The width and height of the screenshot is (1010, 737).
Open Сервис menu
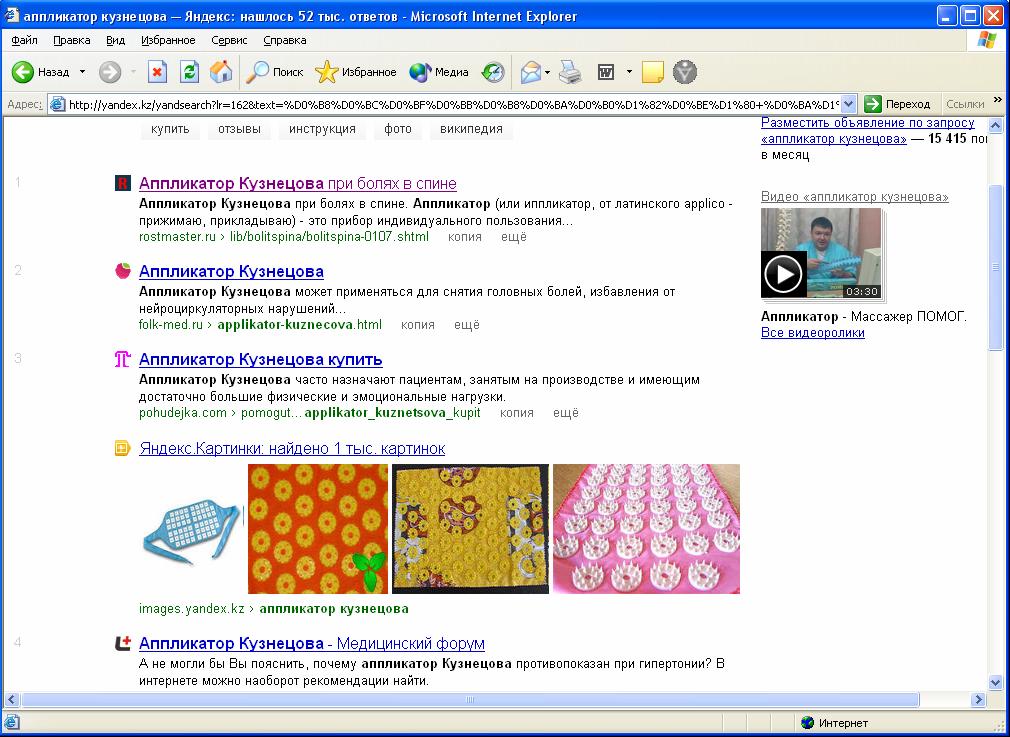point(229,40)
